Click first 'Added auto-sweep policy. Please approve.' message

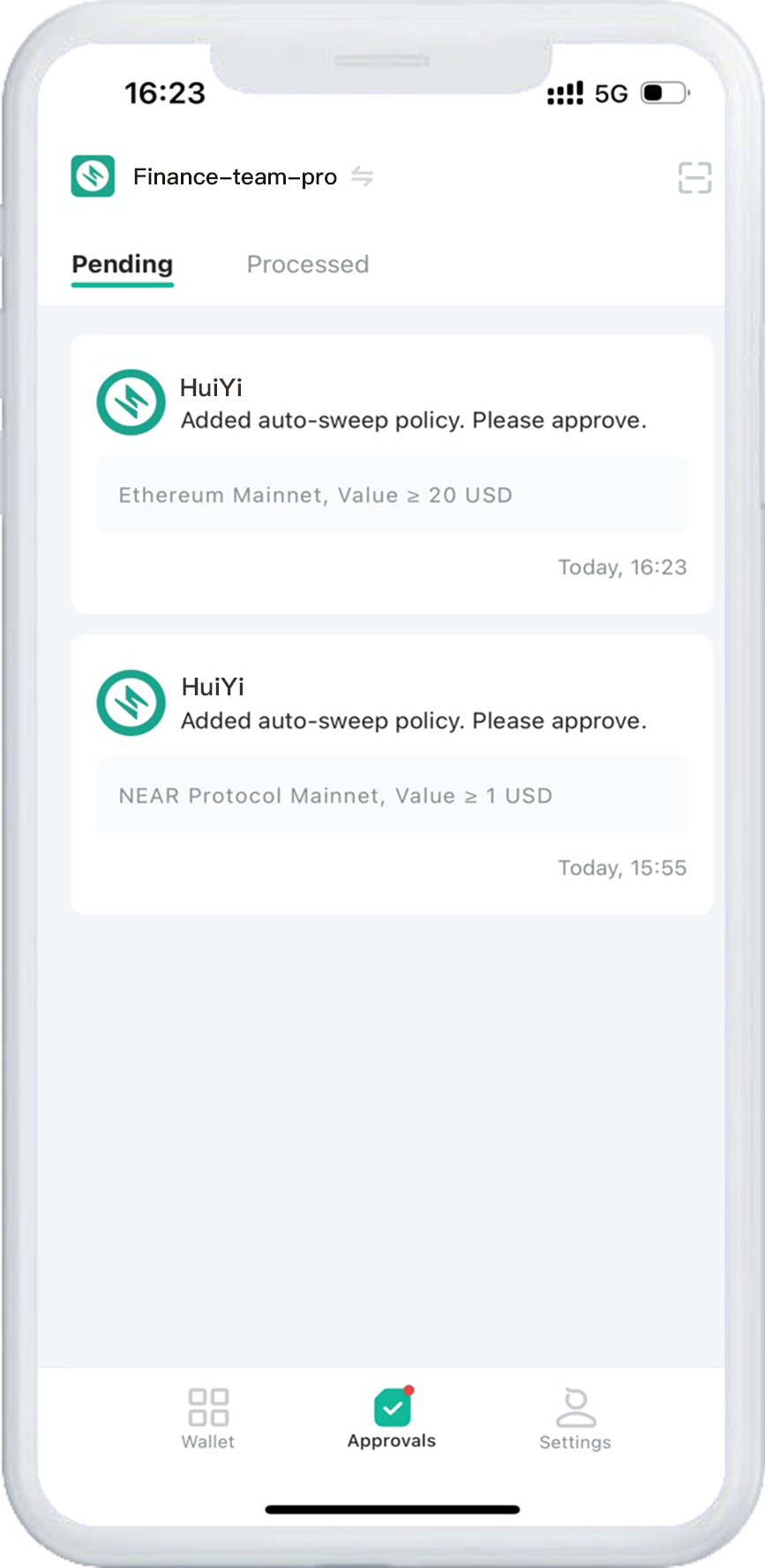(414, 421)
